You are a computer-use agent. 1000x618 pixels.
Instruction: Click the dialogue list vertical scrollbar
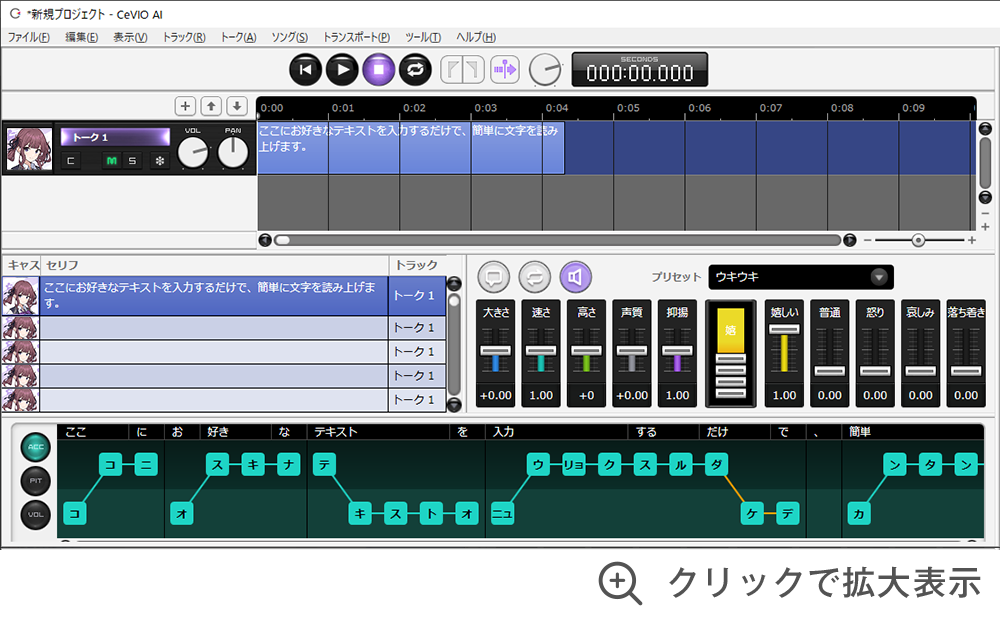point(454,344)
